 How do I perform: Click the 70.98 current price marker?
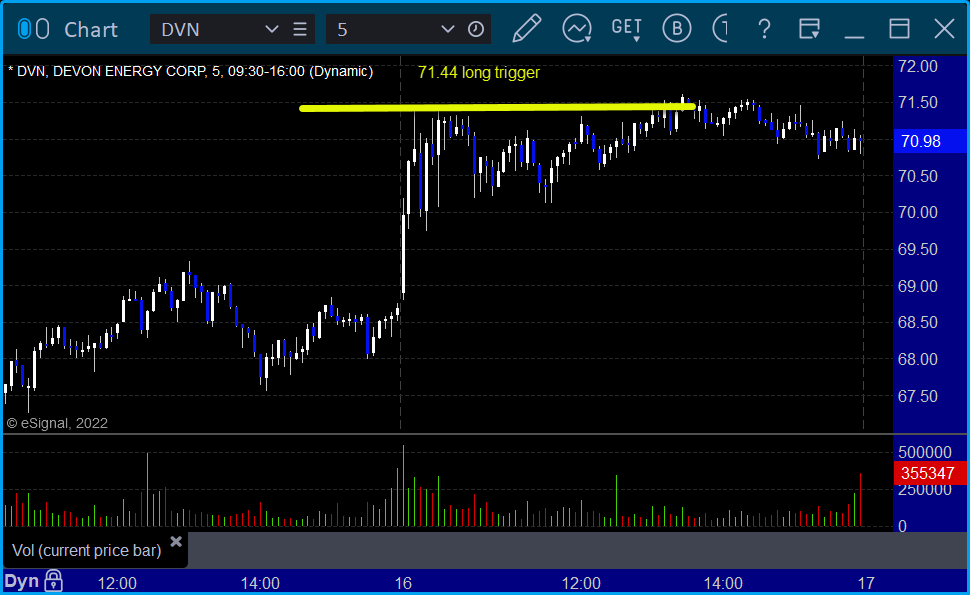(x=930, y=141)
